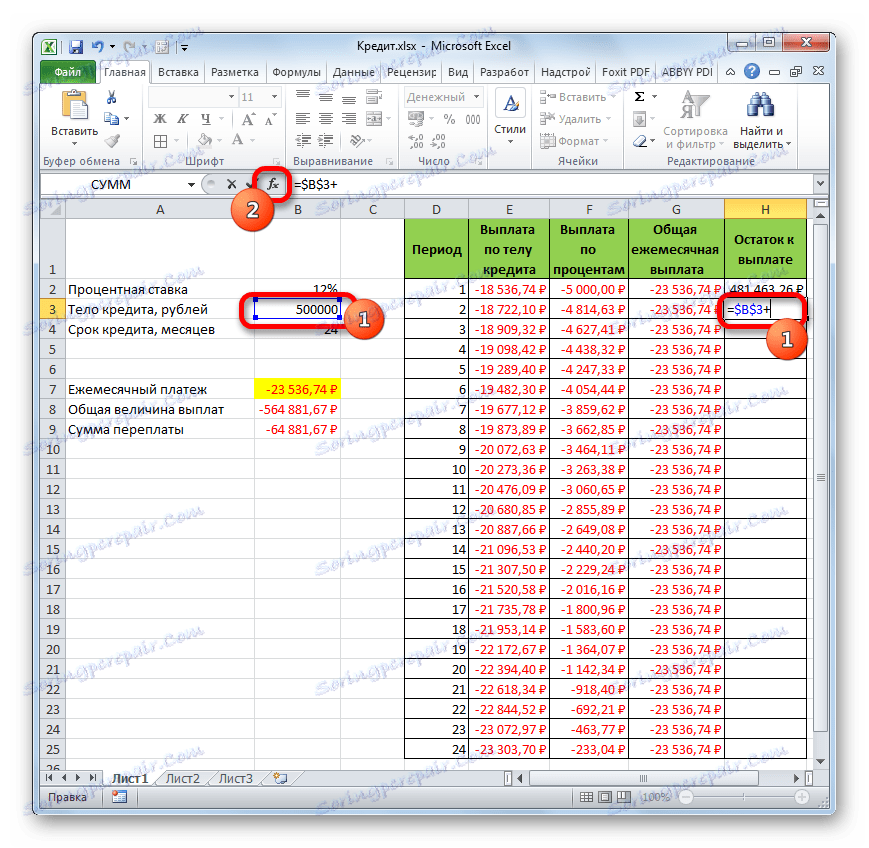Switch to the Вставка tab

(178, 72)
